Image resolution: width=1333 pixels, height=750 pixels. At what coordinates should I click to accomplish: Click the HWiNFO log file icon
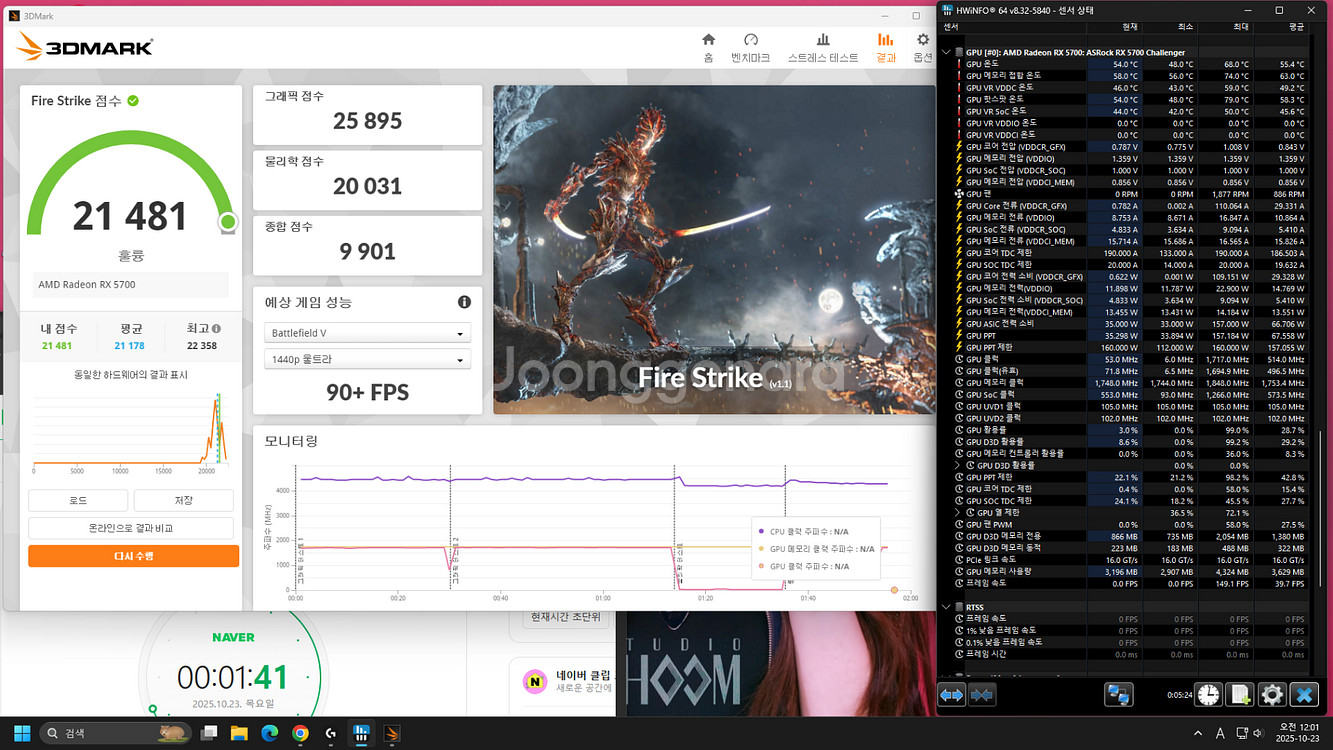1240,694
